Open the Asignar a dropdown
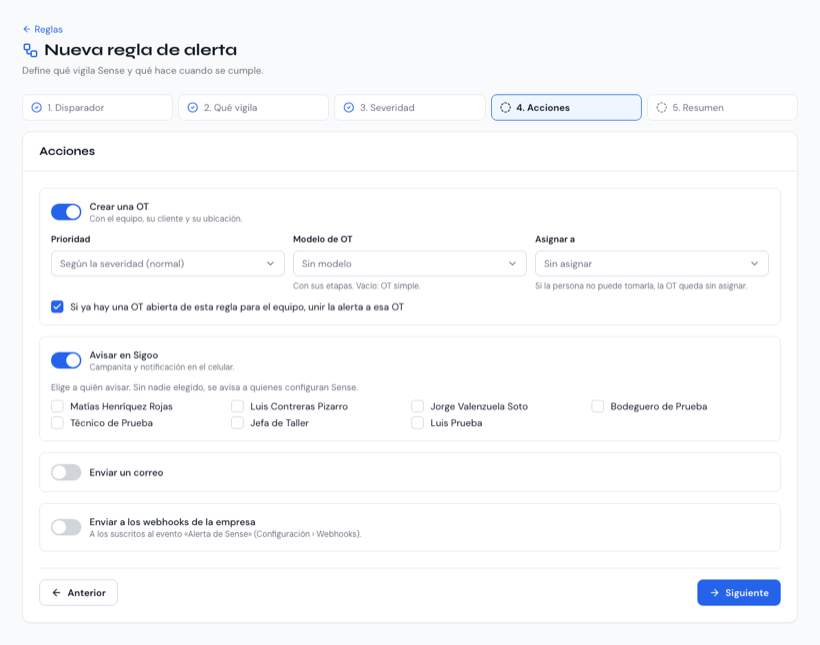Viewport: 820px width, 645px height. pos(652,264)
